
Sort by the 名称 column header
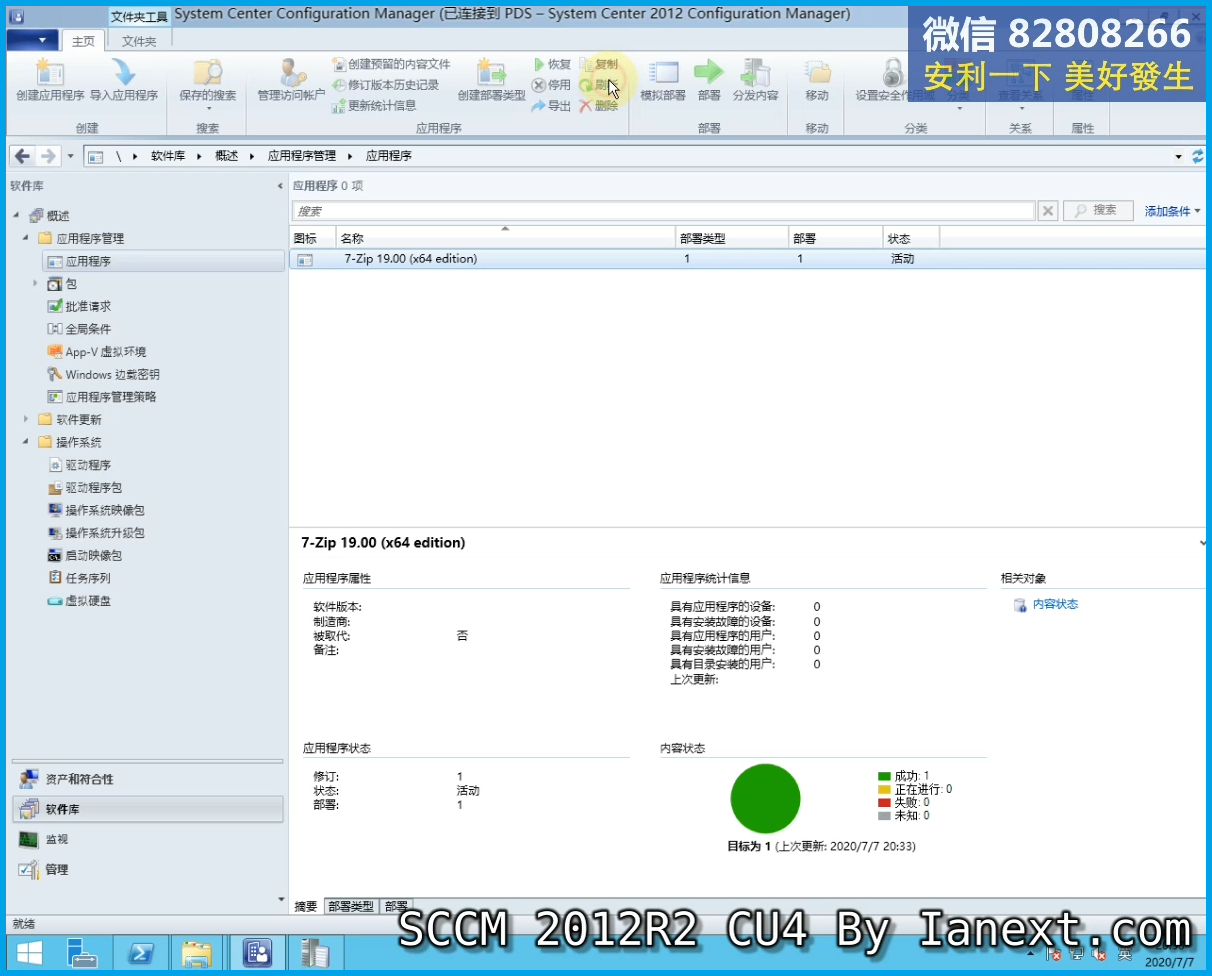pyautogui.click(x=505, y=238)
